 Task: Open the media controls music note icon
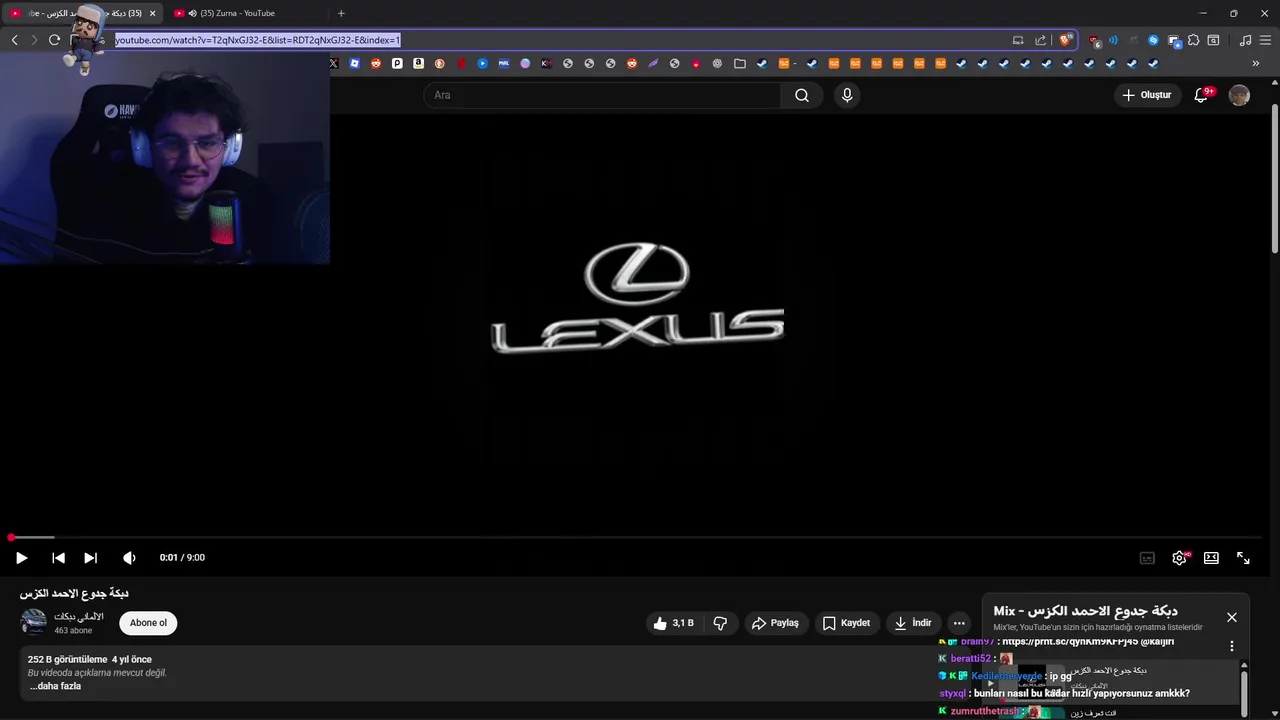pos(1245,40)
